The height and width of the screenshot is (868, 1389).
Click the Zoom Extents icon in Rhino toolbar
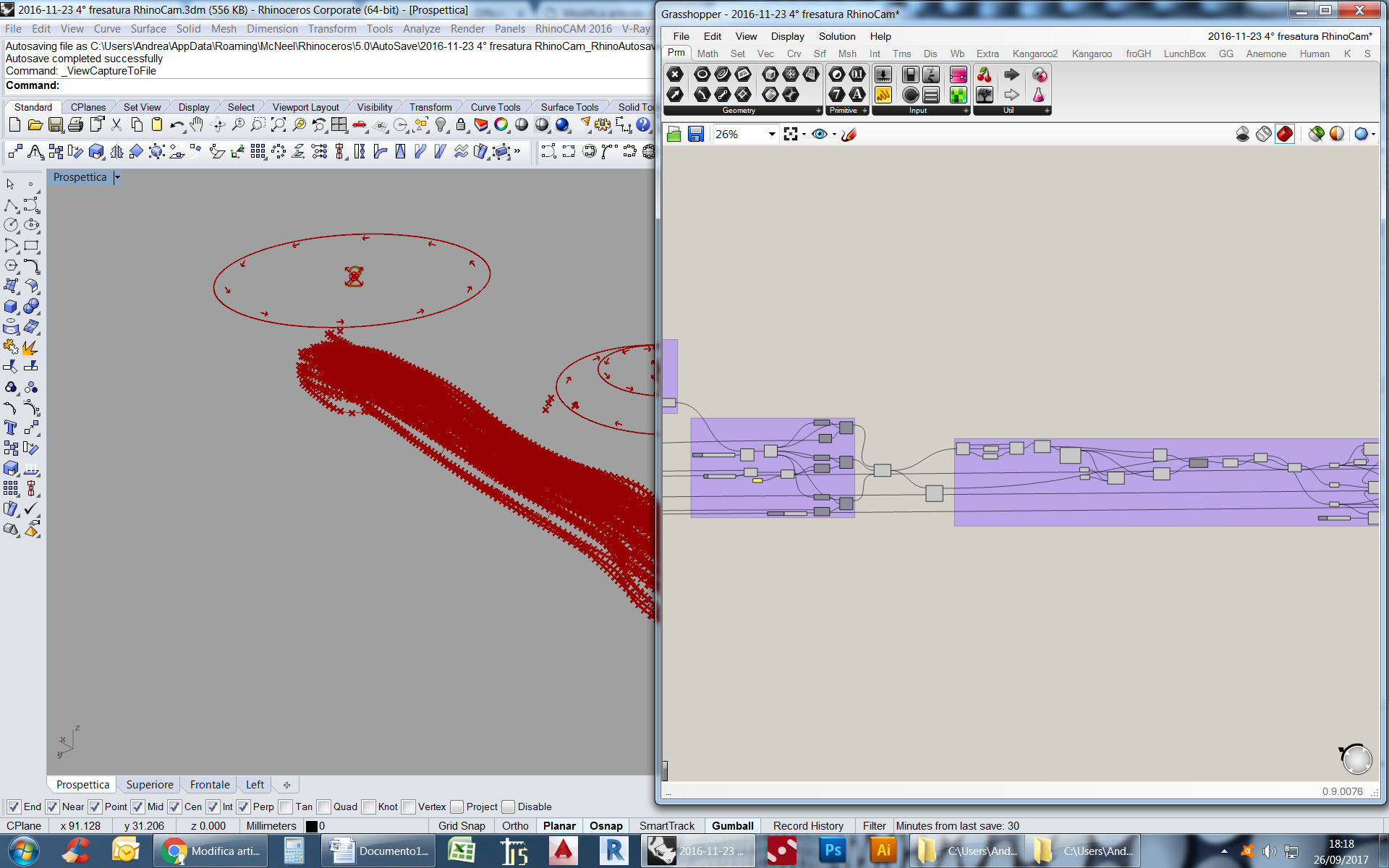coord(278,125)
